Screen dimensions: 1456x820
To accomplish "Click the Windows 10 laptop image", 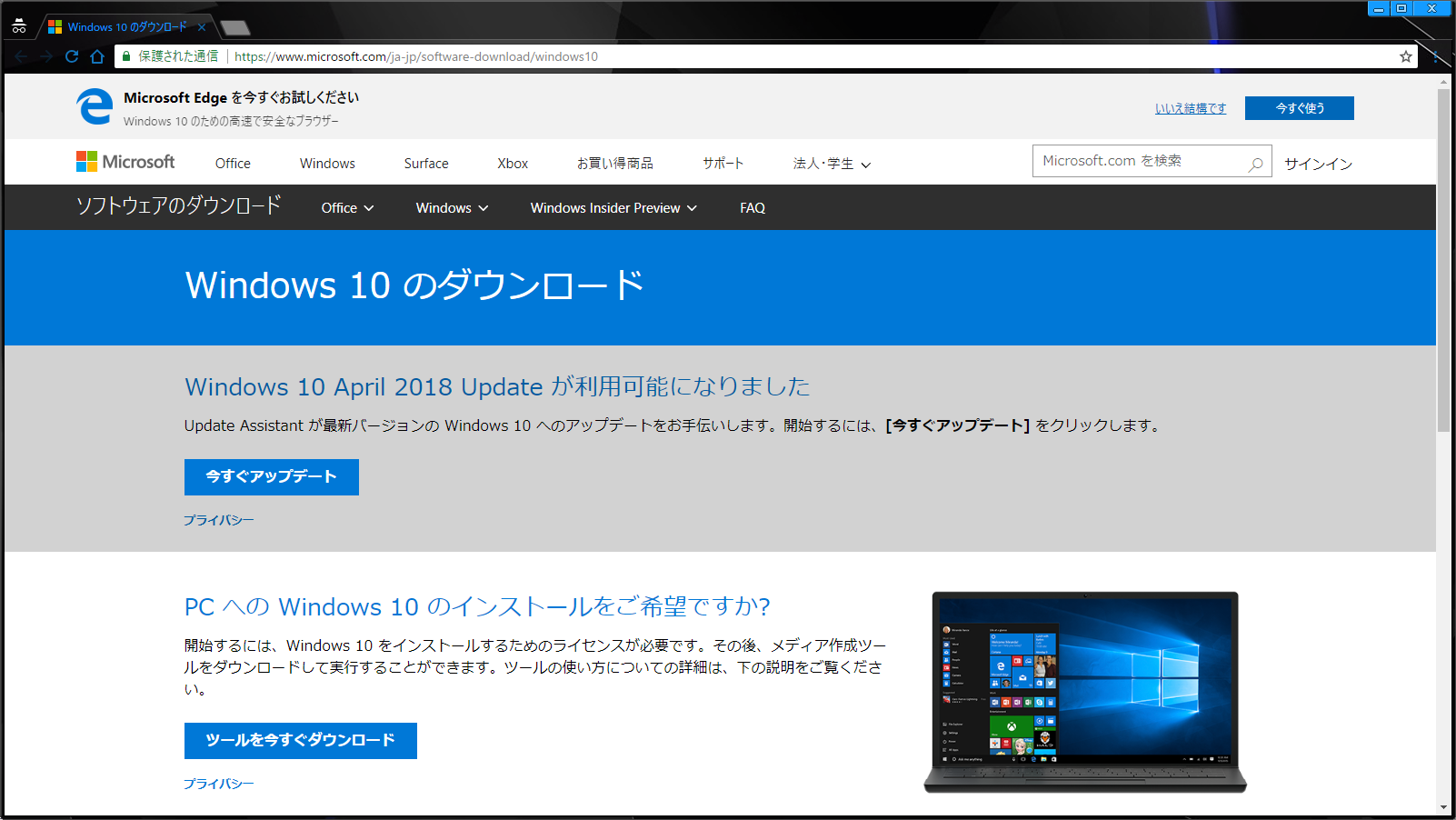I will (1085, 692).
